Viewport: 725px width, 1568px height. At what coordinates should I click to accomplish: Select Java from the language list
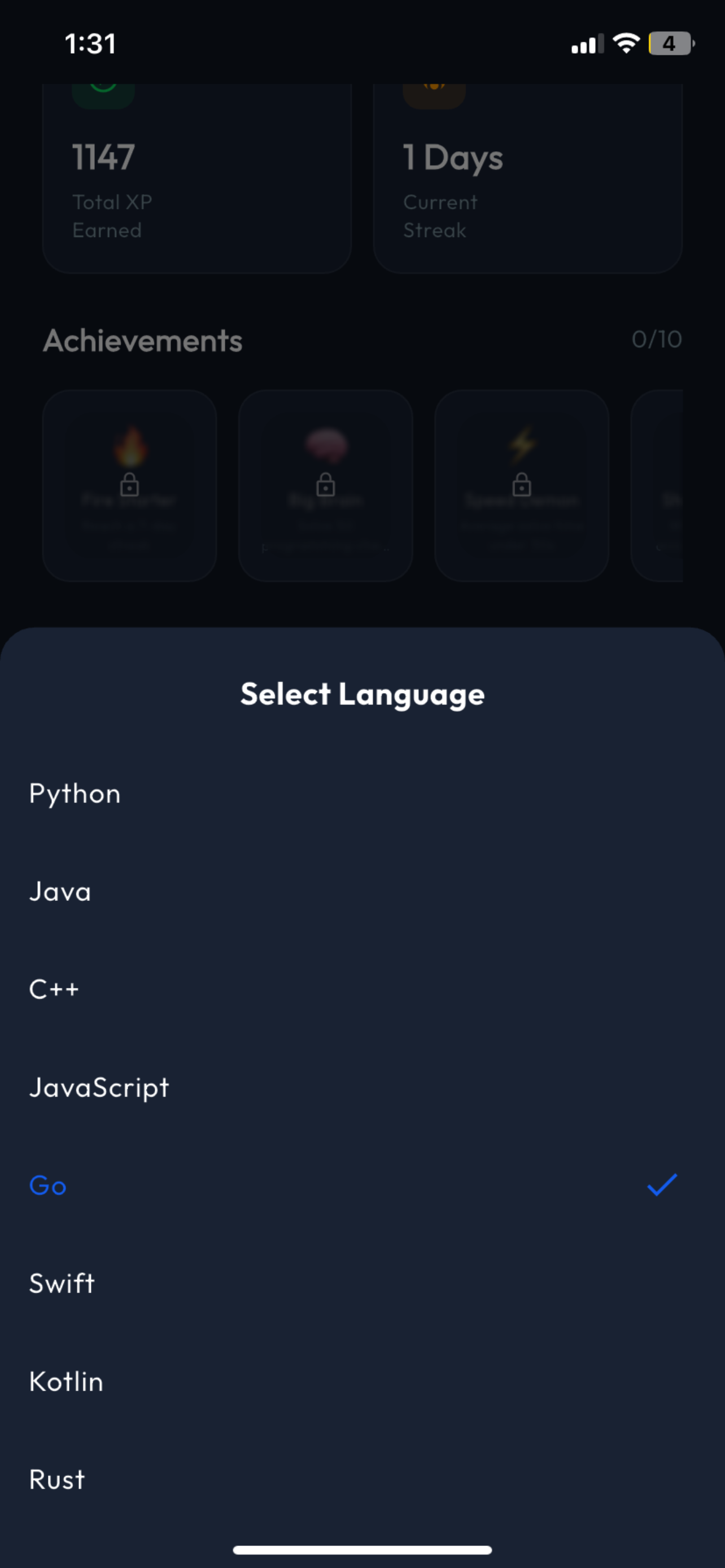(362, 892)
